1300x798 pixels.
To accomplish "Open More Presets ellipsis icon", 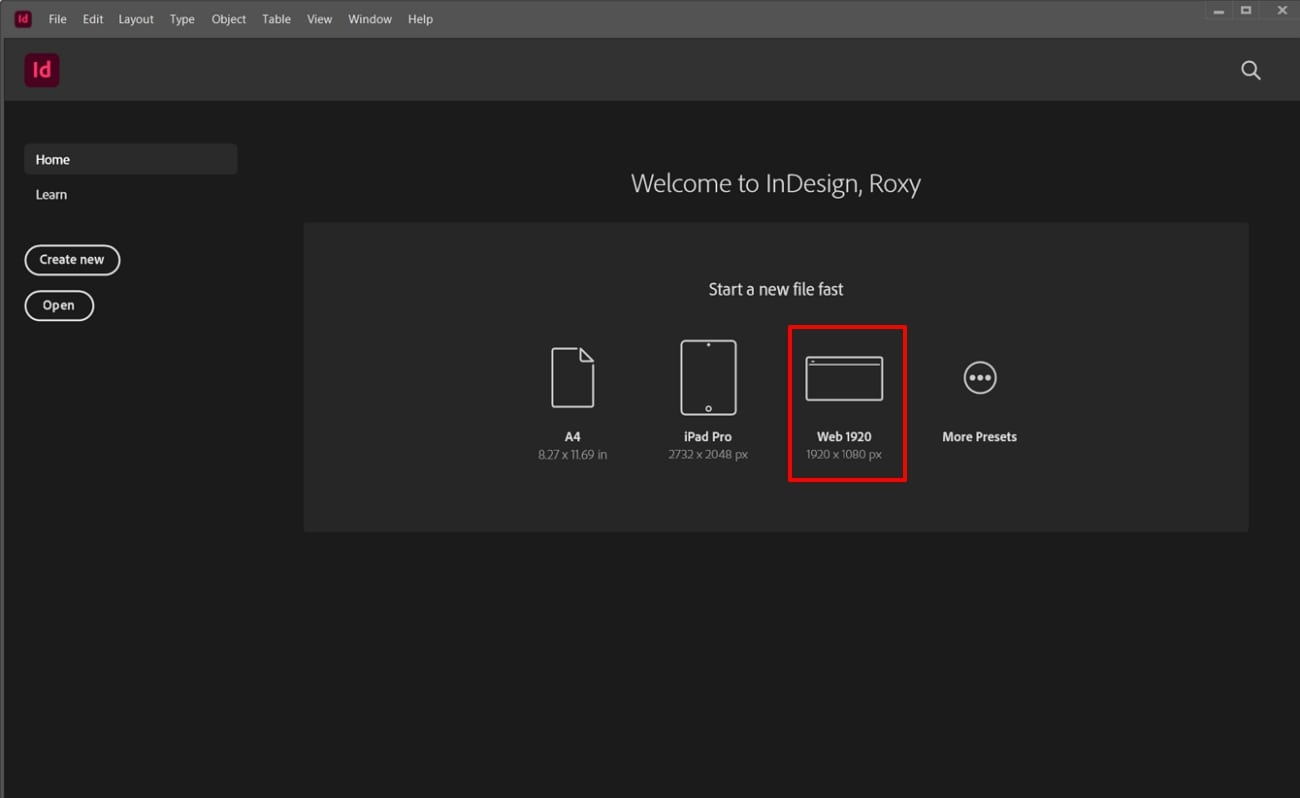I will [980, 378].
